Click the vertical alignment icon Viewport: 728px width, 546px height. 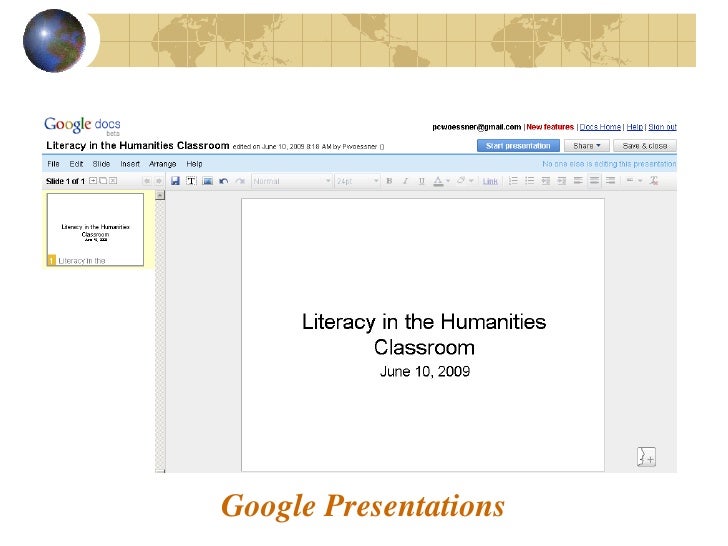coord(630,181)
